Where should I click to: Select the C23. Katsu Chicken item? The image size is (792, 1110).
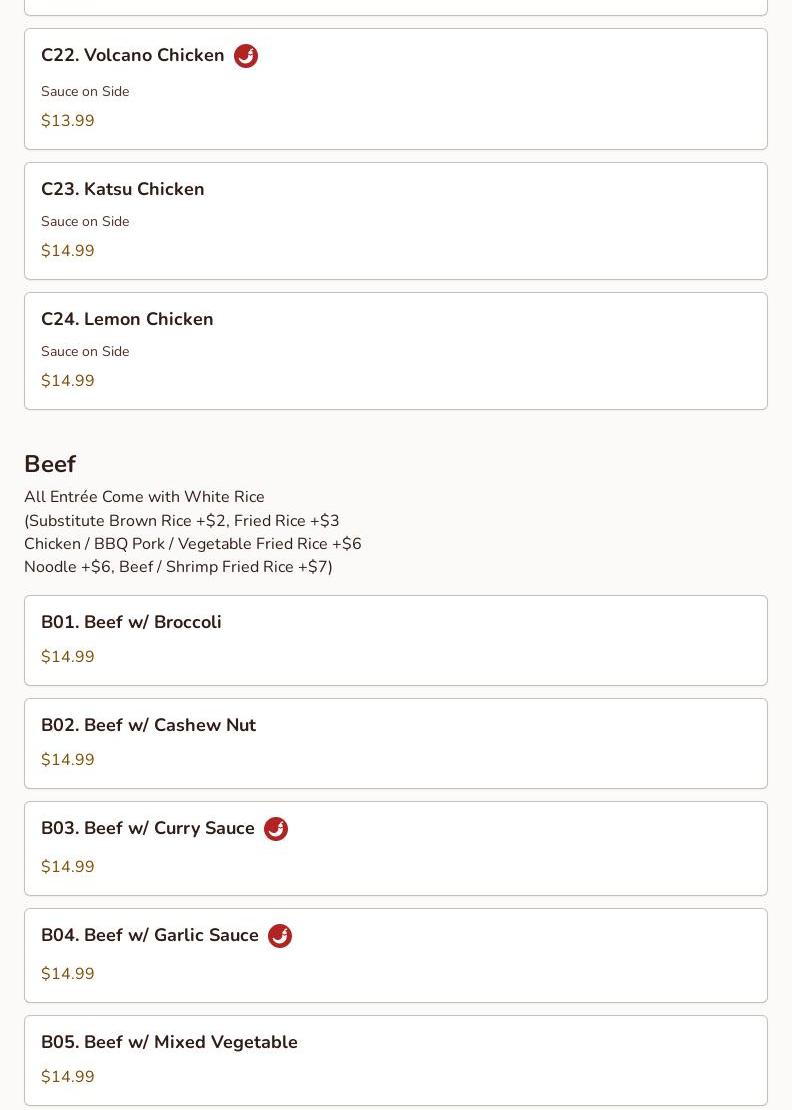click(396, 221)
